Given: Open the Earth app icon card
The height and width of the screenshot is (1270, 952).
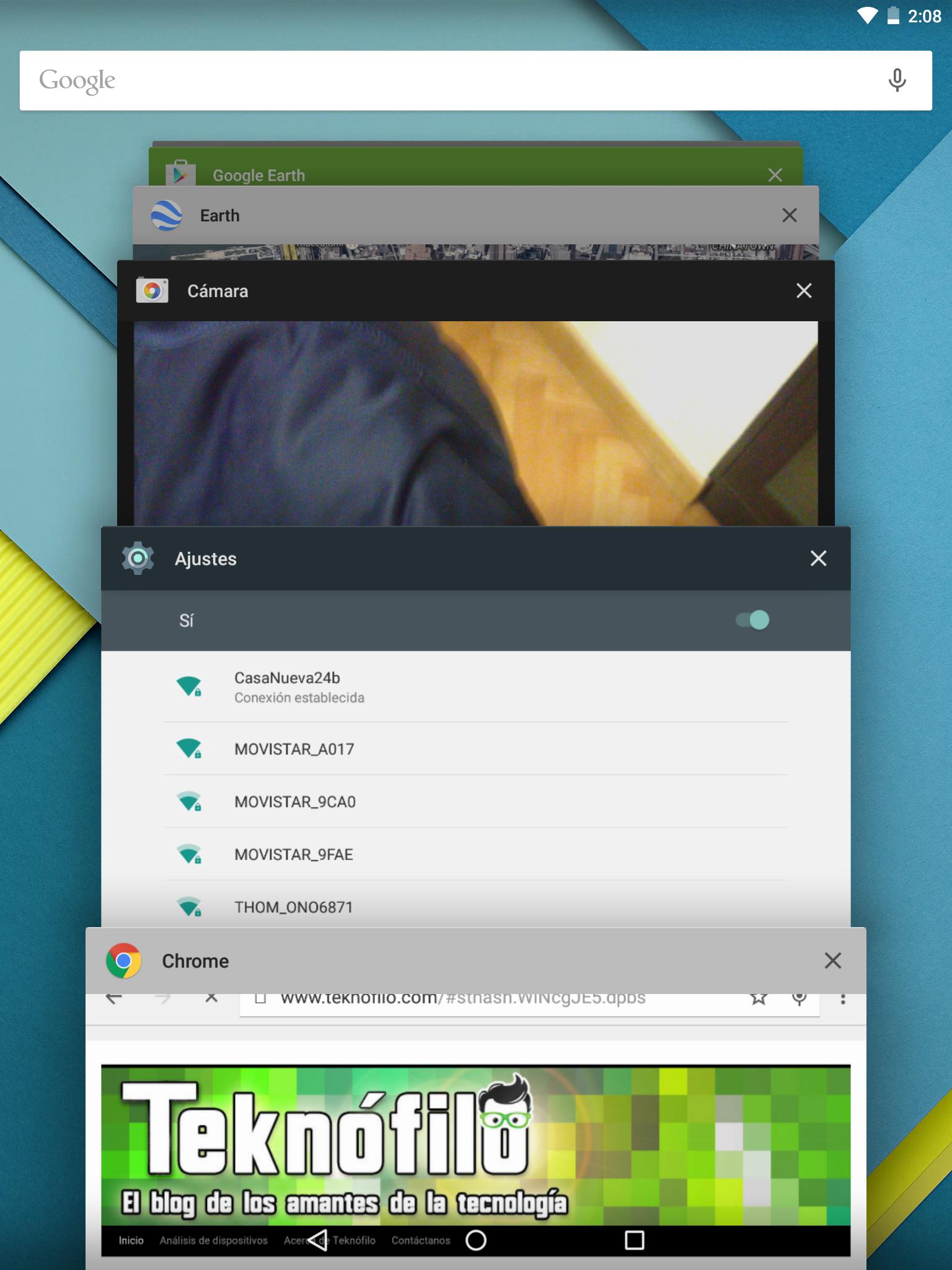Looking at the screenshot, I should coord(167,216).
